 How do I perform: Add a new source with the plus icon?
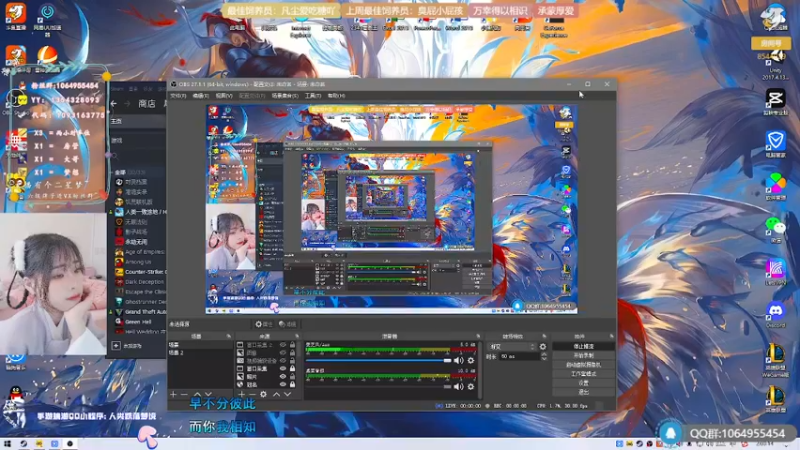coord(241,394)
